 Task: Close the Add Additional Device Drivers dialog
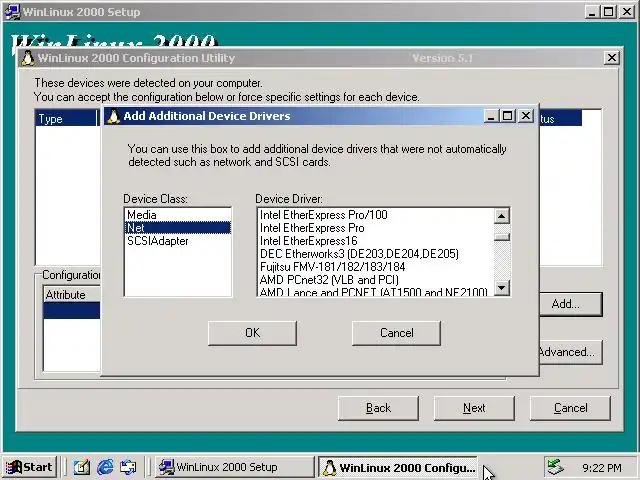click(526, 116)
